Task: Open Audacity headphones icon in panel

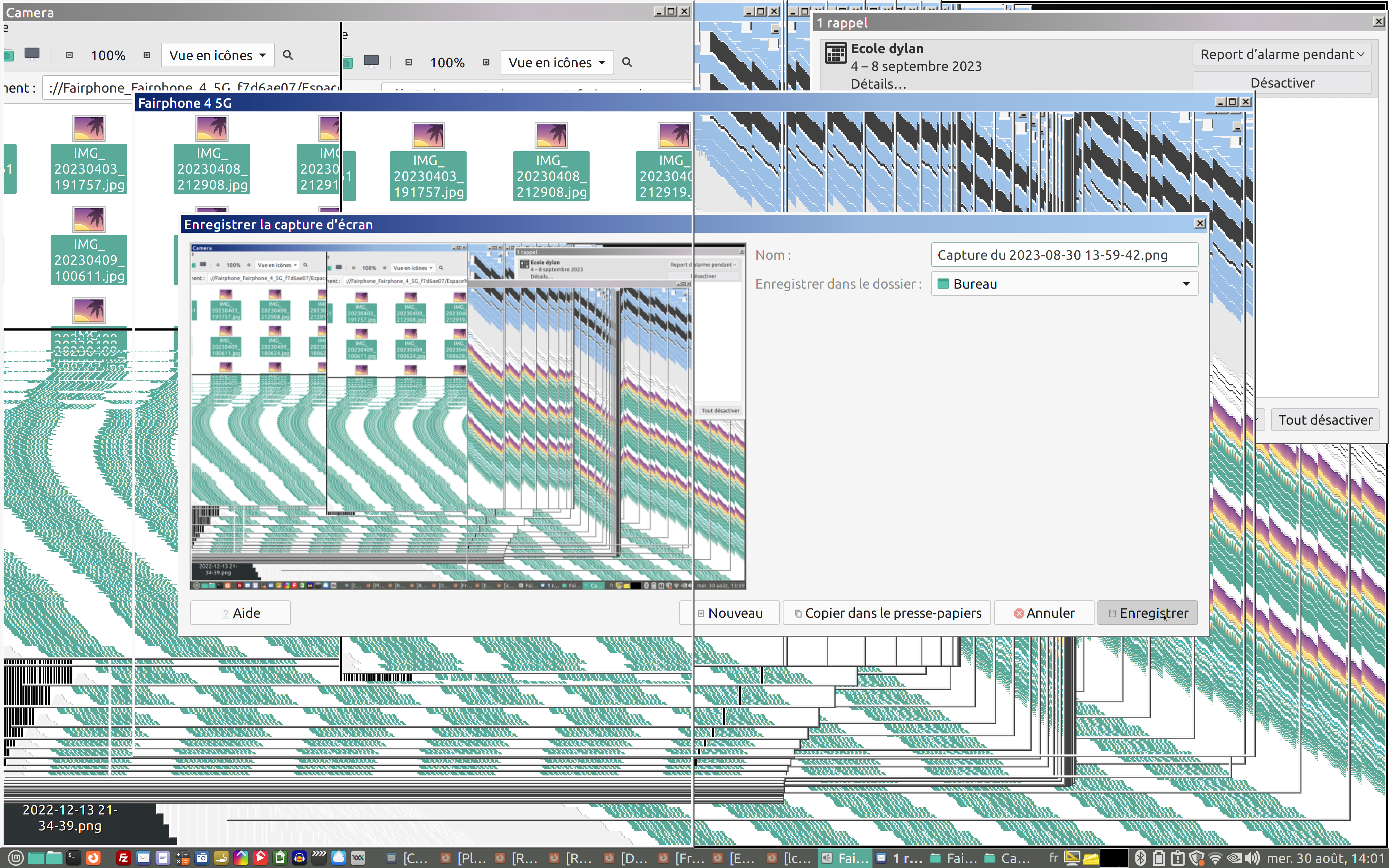Action: (299, 858)
